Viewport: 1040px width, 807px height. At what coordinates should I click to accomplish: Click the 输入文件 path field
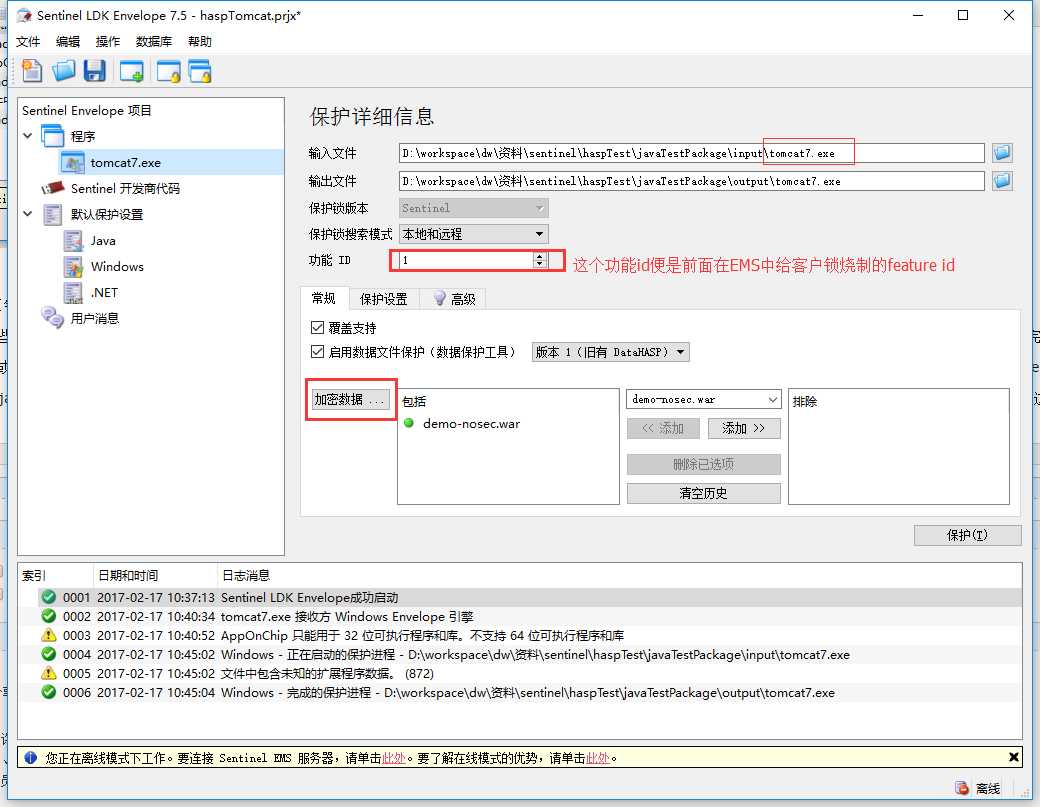(692, 153)
